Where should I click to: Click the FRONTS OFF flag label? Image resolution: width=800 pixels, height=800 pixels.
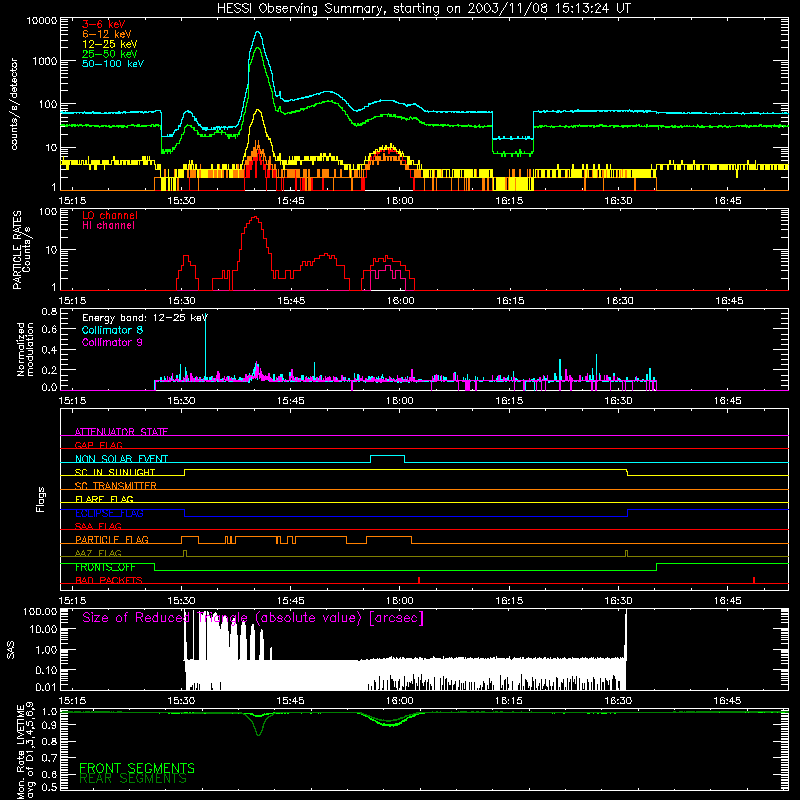[x=105, y=567]
